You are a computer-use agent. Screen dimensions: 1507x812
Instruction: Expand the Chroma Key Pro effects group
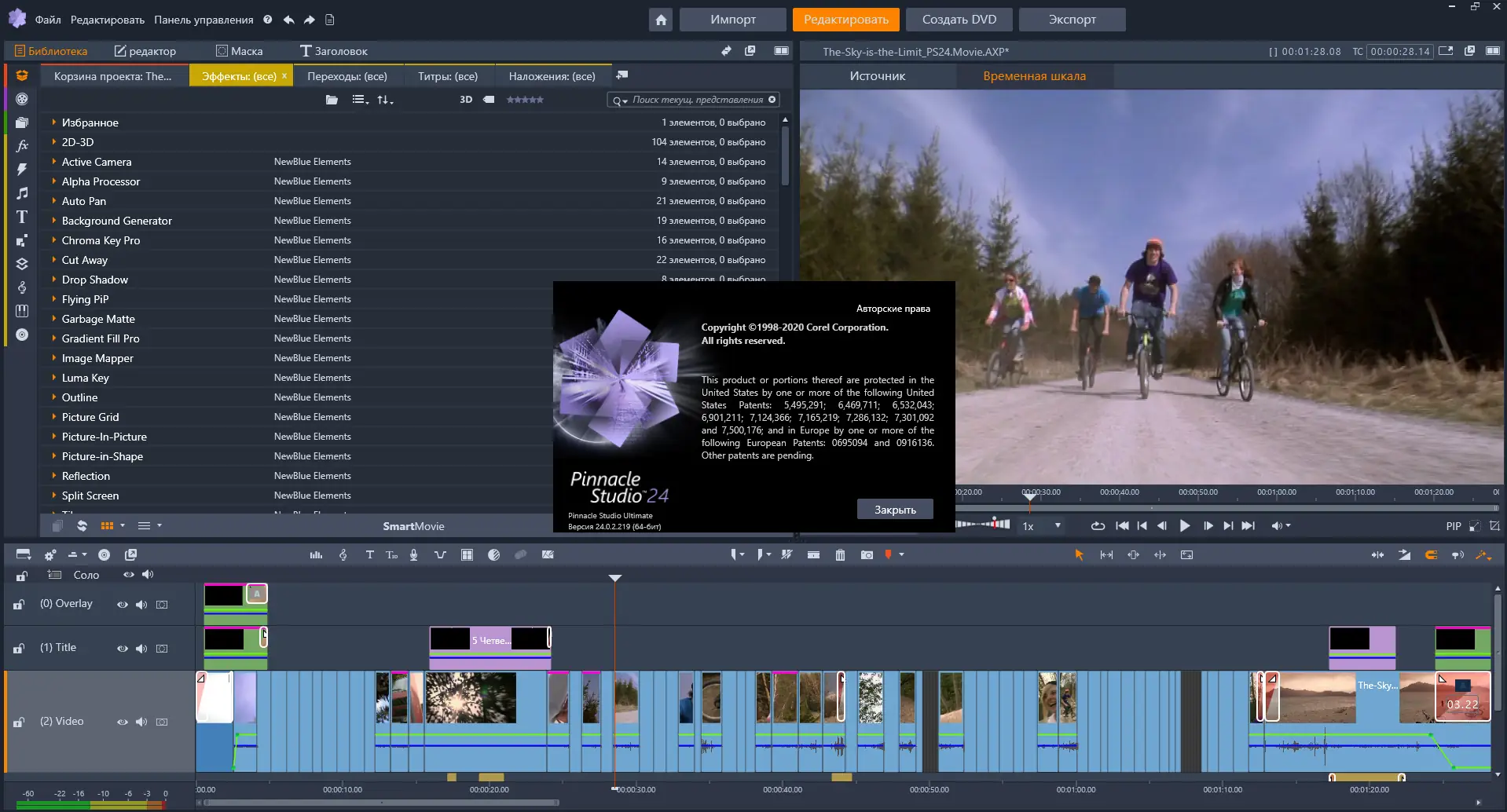coord(53,240)
